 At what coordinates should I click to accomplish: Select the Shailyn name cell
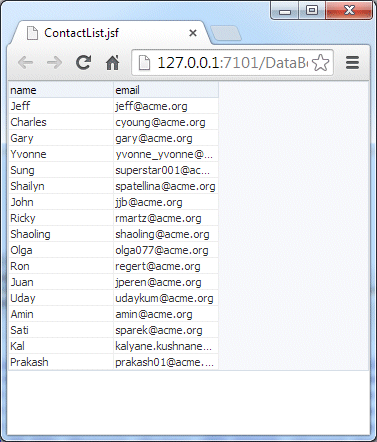tap(61, 186)
